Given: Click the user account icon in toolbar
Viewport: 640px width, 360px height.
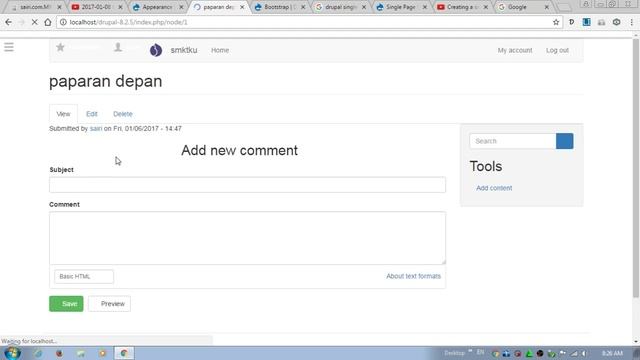Looking at the screenshot, I should [118, 47].
